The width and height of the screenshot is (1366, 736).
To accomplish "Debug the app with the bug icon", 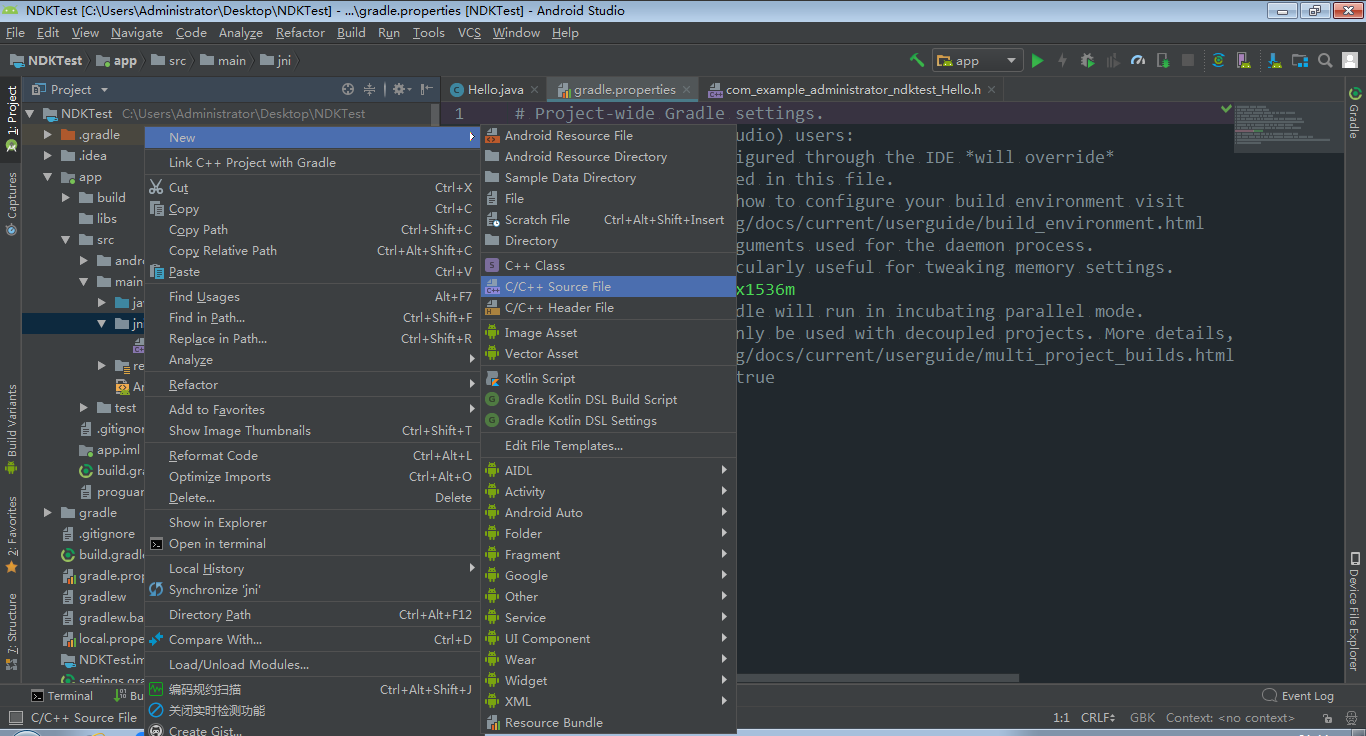I will pos(1087,60).
